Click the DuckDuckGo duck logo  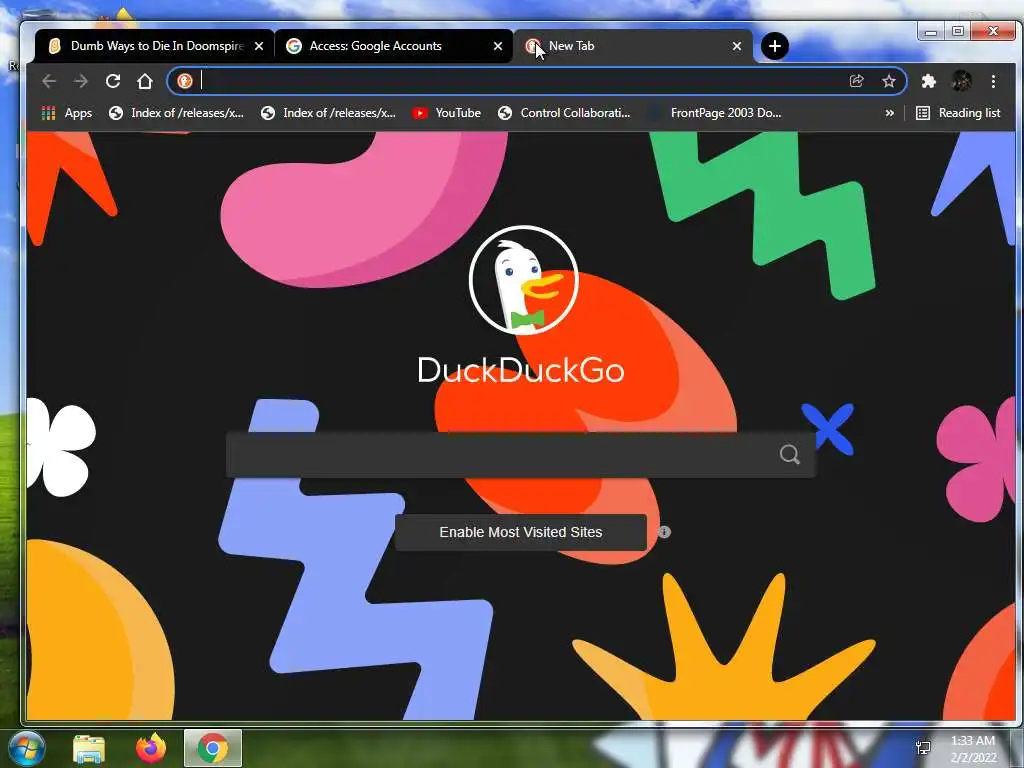pyautogui.click(x=524, y=280)
